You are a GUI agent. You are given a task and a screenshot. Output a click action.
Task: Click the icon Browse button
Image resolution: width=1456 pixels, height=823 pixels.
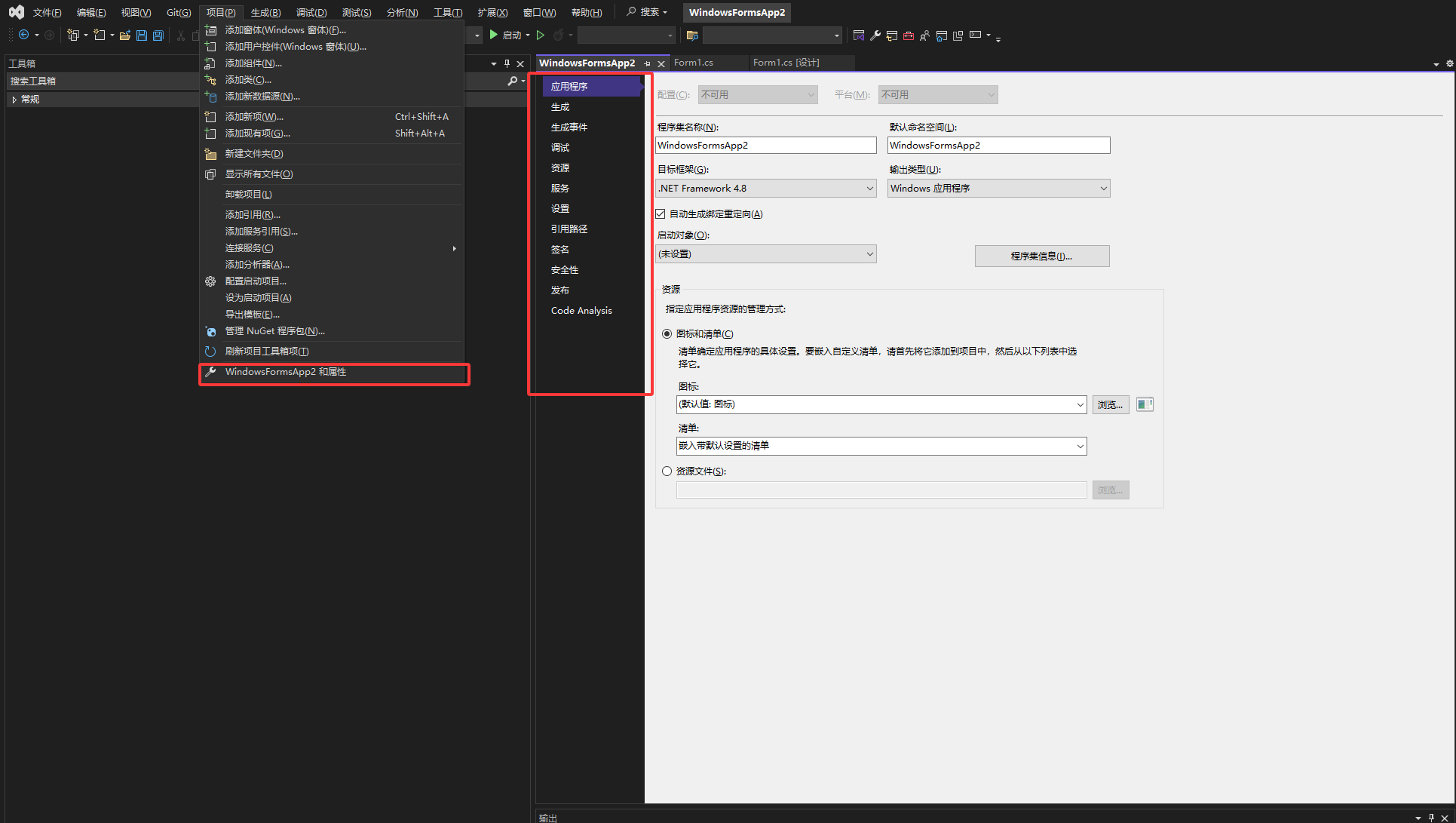point(1110,405)
